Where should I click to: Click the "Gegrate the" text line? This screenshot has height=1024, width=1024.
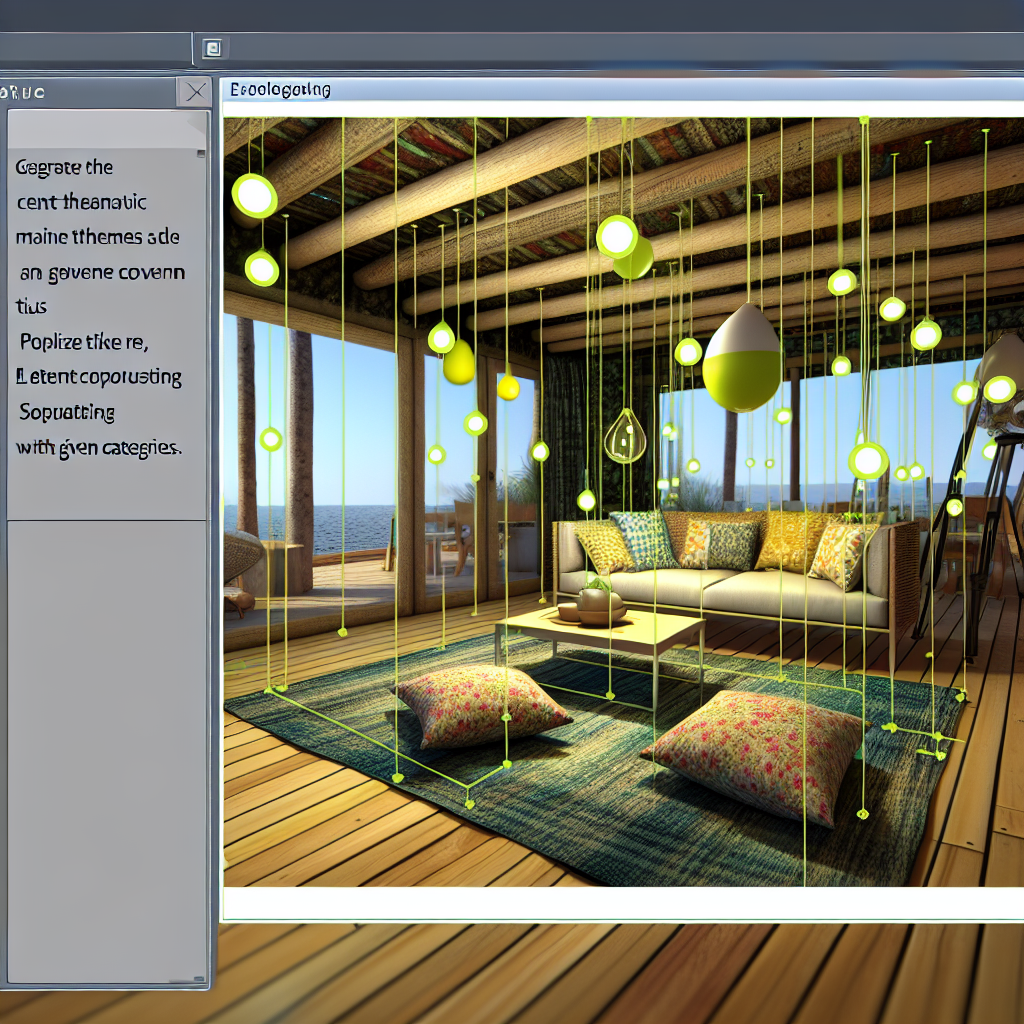click(x=64, y=167)
